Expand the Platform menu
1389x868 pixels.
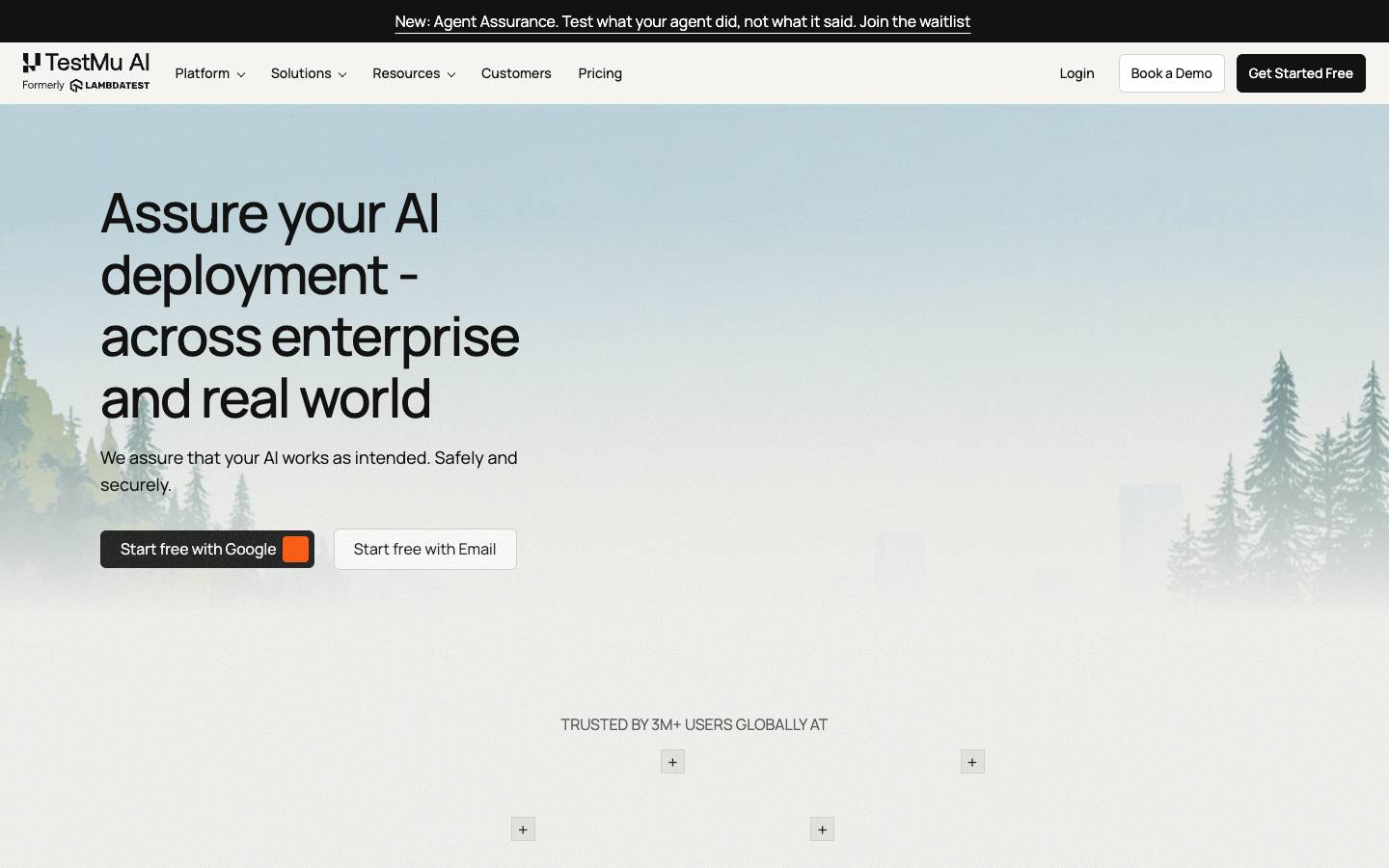(x=210, y=73)
